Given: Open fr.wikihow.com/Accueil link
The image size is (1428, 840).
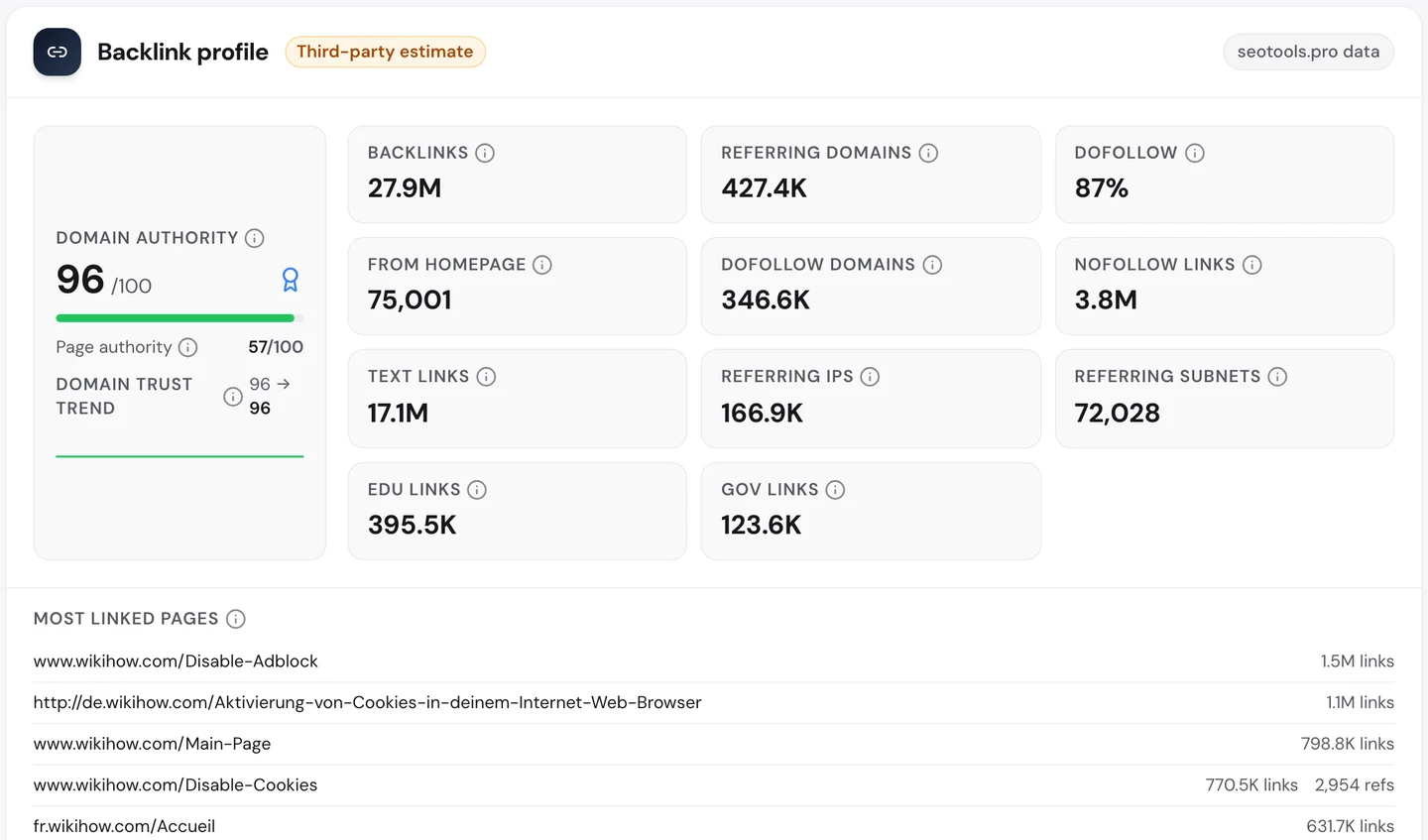Looking at the screenshot, I should point(124,826).
